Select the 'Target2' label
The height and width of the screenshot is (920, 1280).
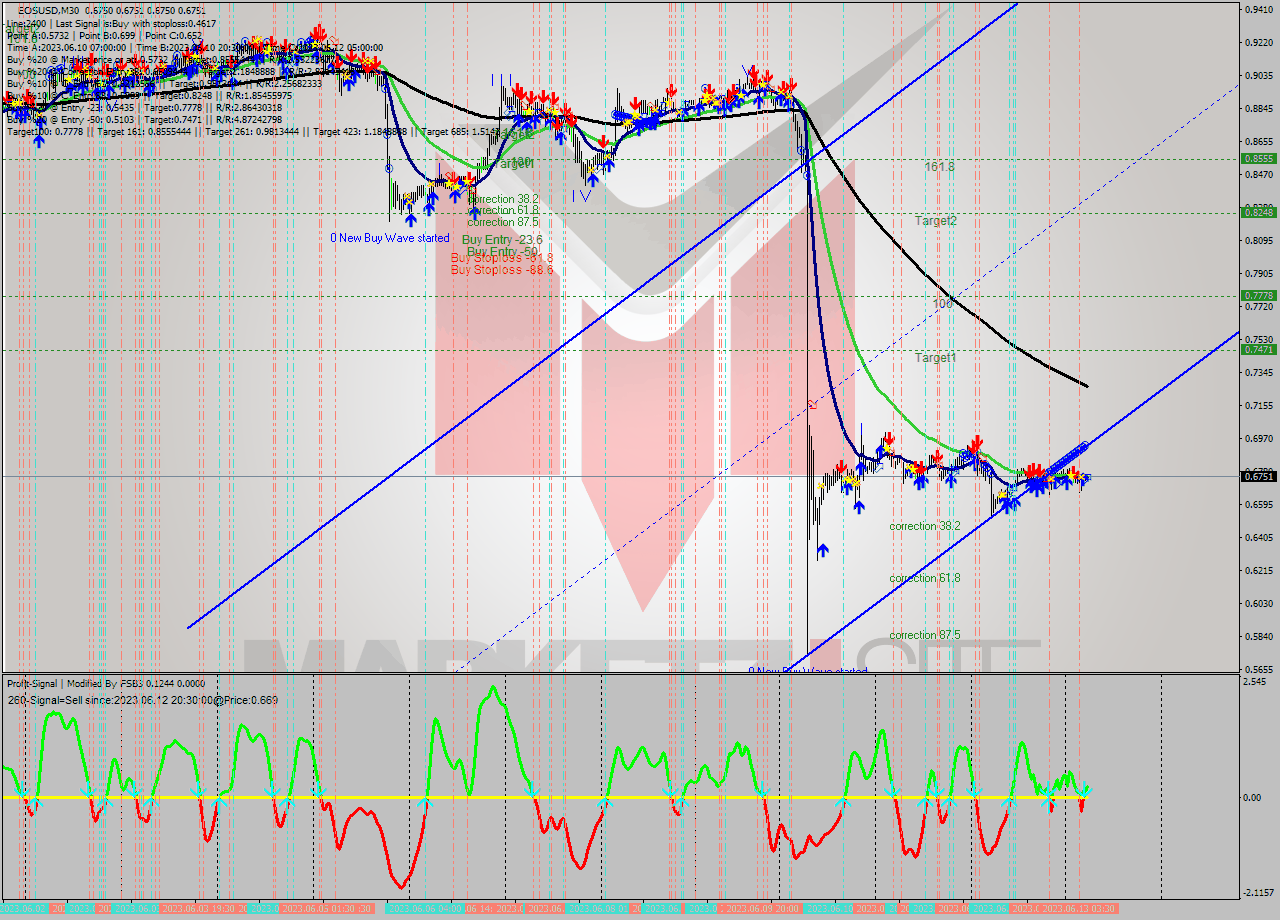point(935,221)
